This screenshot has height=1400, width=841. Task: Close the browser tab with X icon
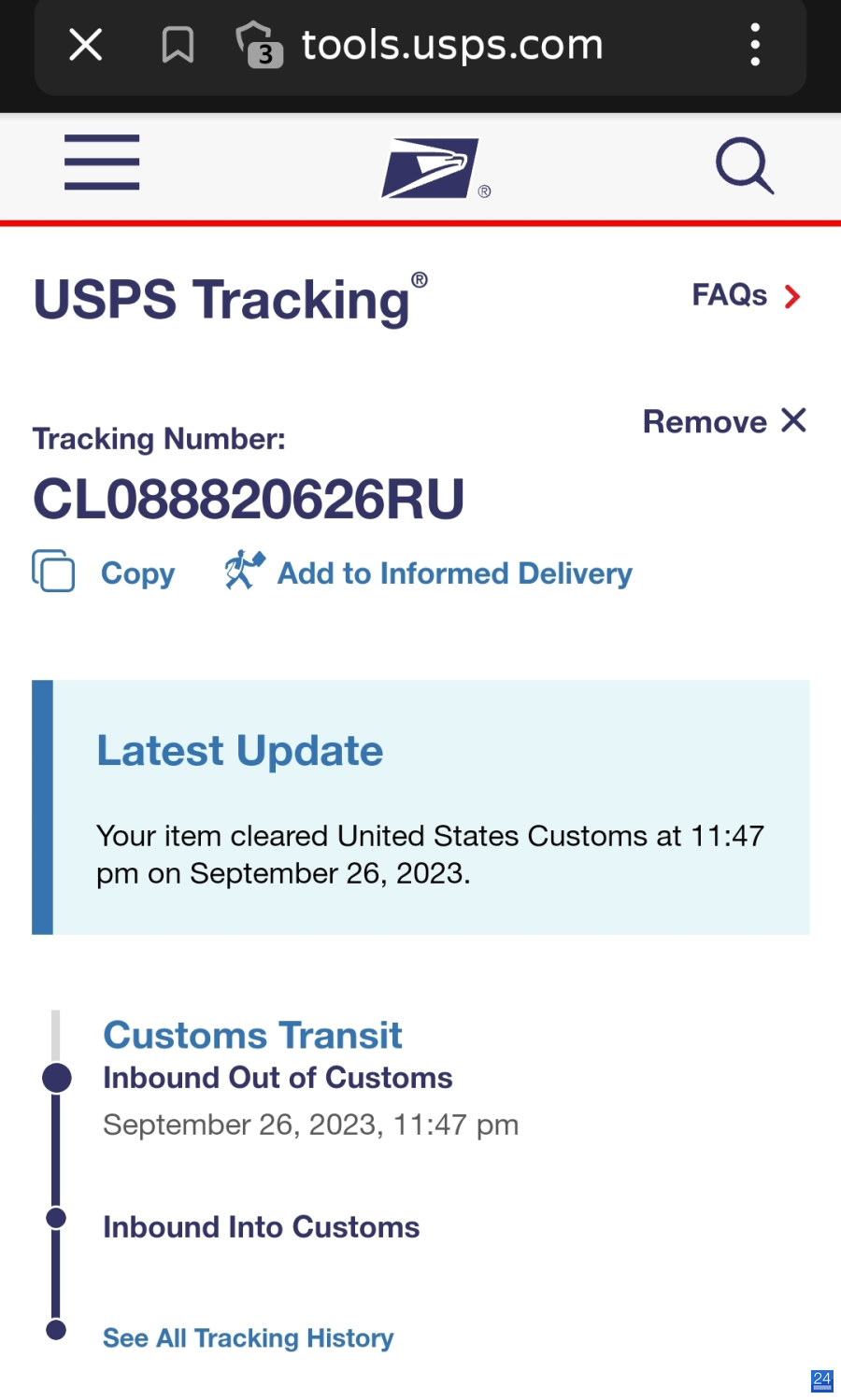86,44
